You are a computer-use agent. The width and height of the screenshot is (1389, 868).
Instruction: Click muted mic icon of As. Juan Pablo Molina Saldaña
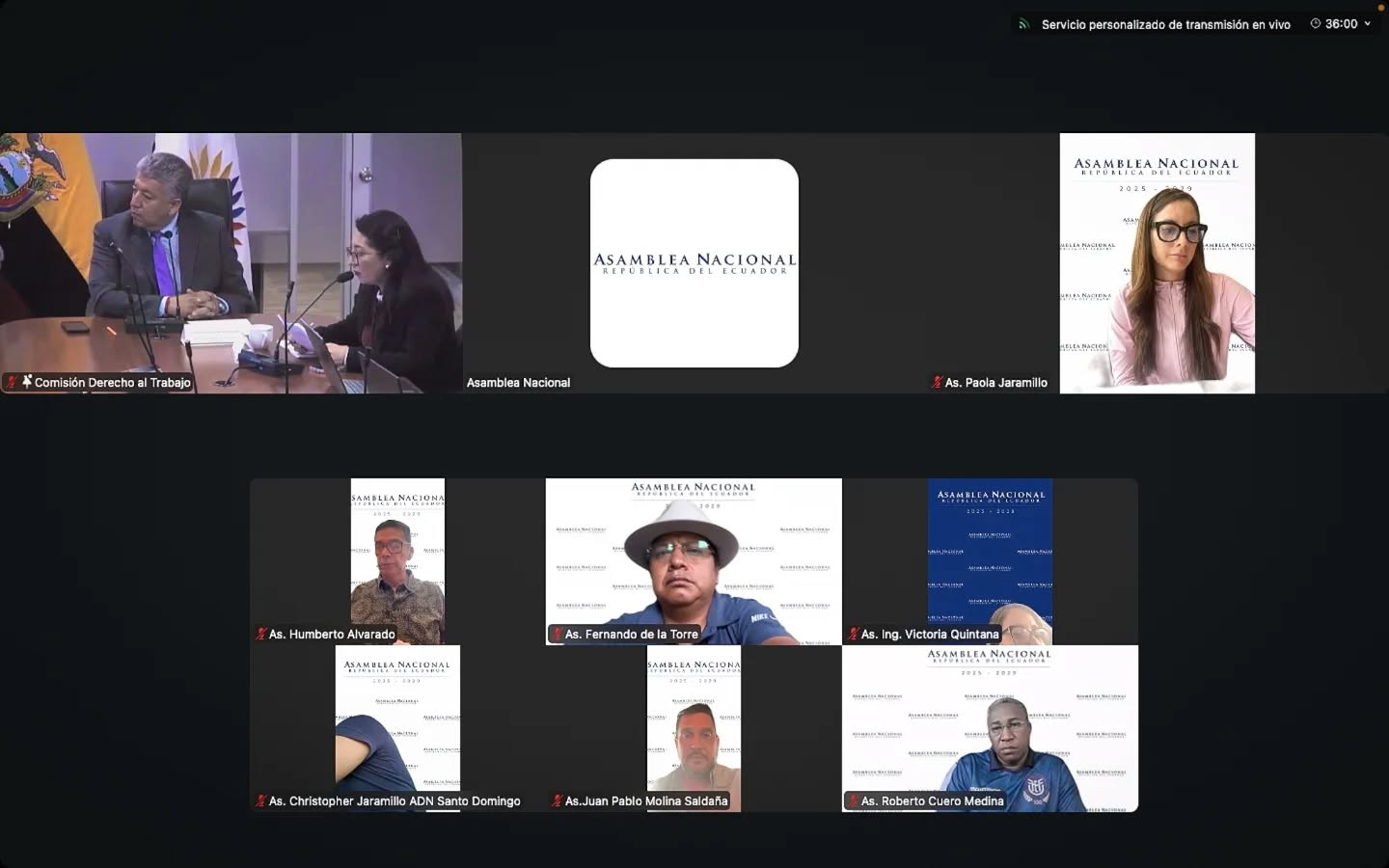point(557,801)
